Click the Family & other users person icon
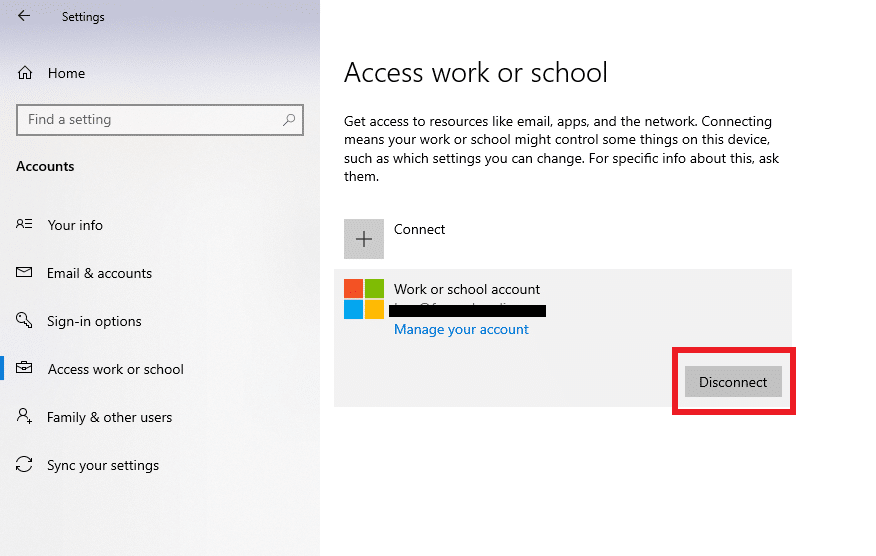 coord(24,416)
